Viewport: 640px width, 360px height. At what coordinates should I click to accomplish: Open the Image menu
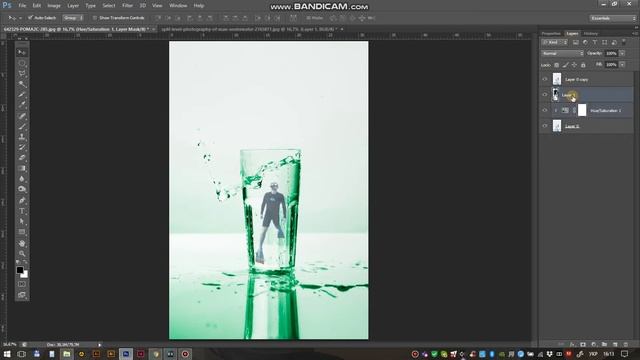[54, 6]
